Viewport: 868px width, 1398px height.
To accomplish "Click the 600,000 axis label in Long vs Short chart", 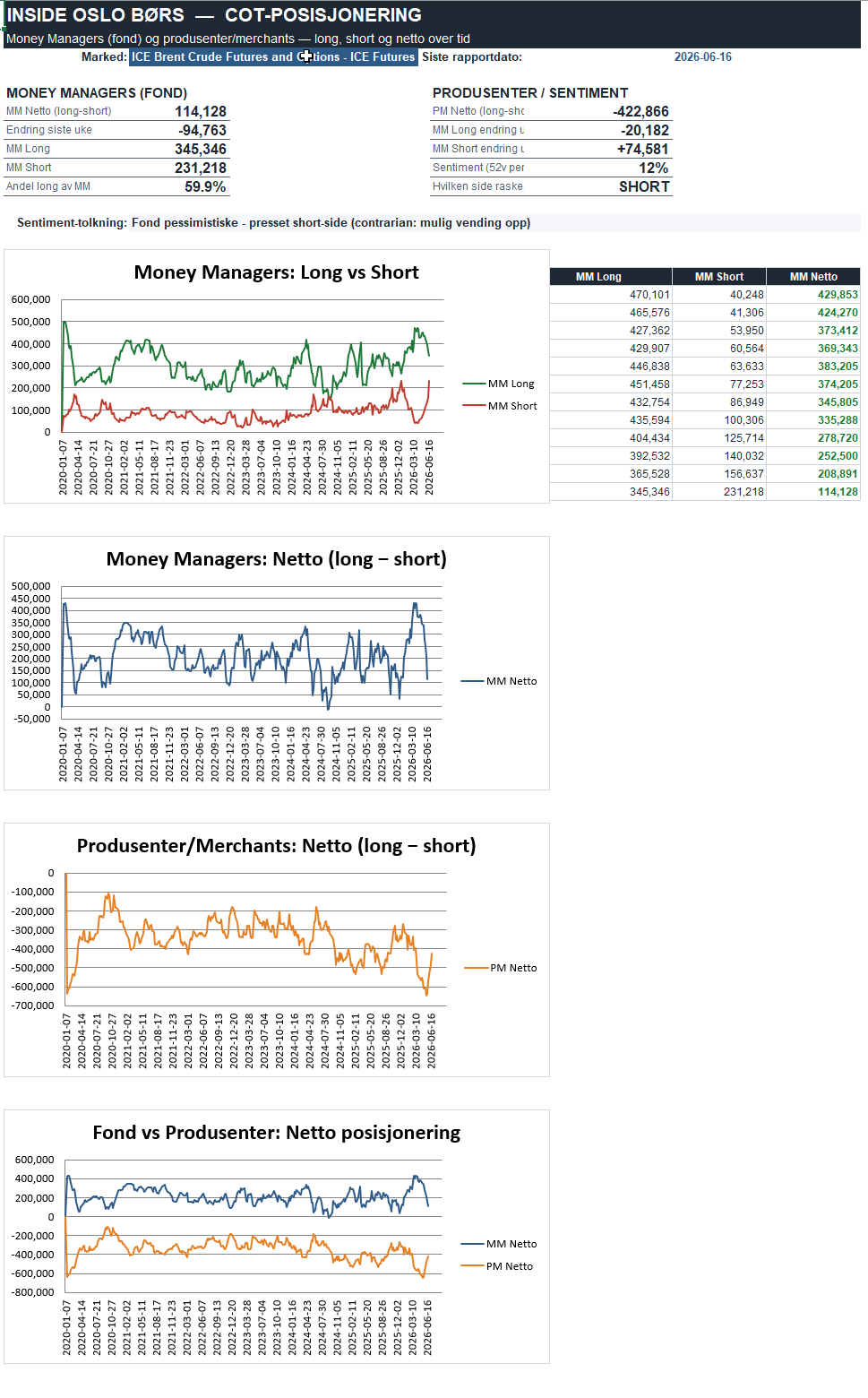I will coord(30,299).
